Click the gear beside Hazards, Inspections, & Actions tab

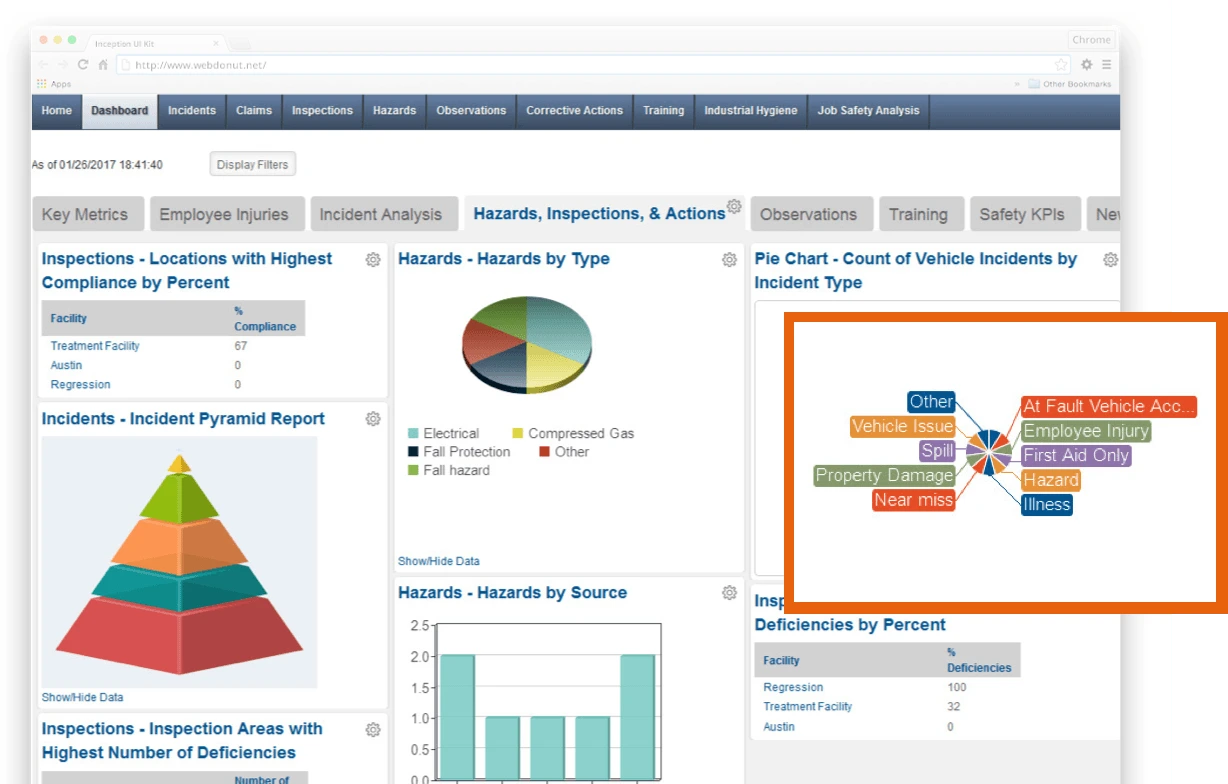tap(735, 203)
